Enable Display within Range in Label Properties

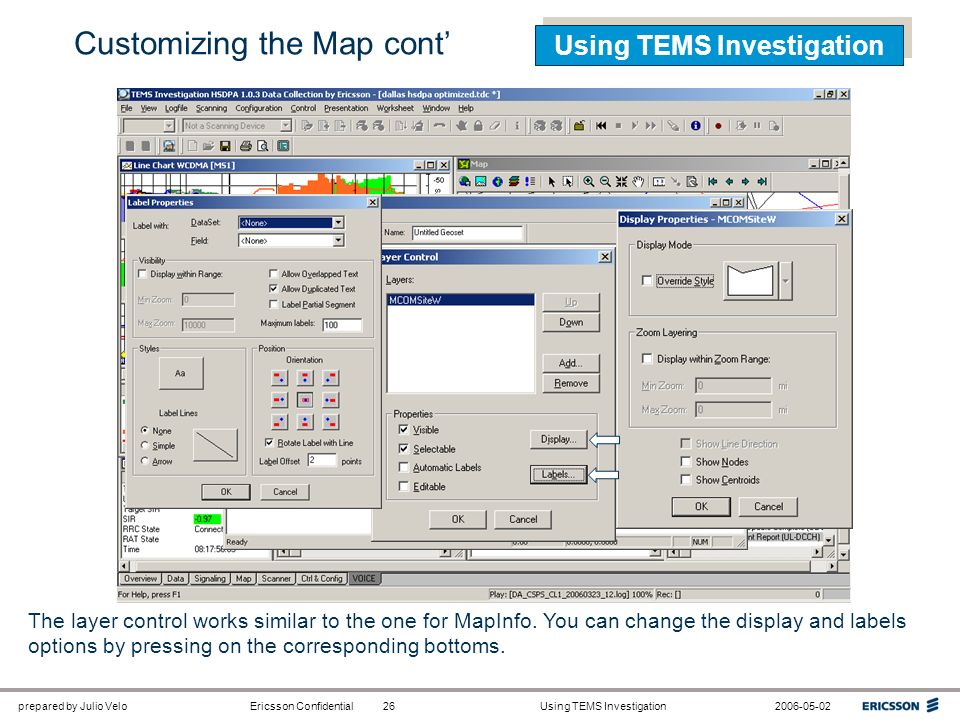142,274
